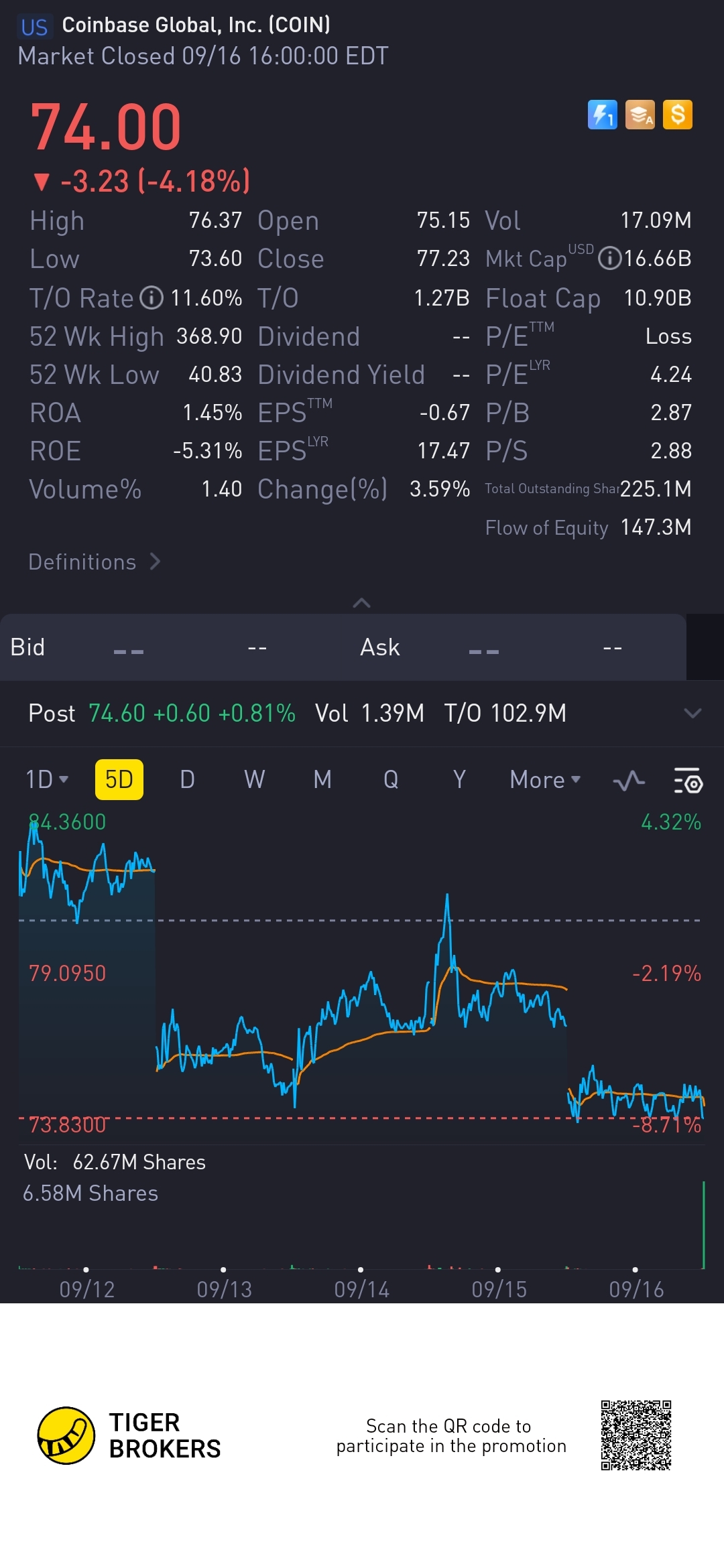Viewport: 724px width, 1568px height.
Task: Tap the EPS TTM value -0.67
Action: coord(444,412)
